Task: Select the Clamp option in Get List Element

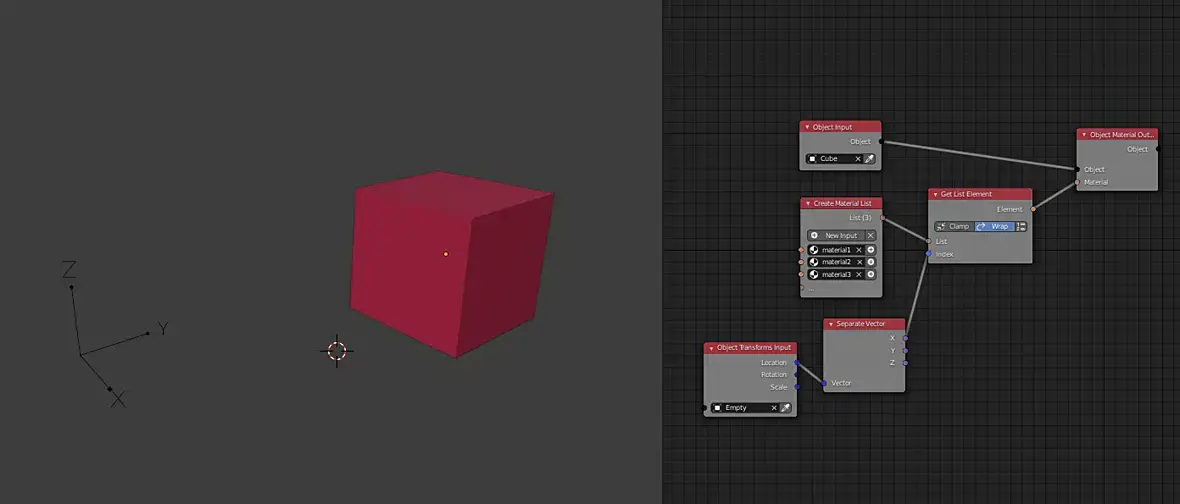Action: click(x=954, y=226)
